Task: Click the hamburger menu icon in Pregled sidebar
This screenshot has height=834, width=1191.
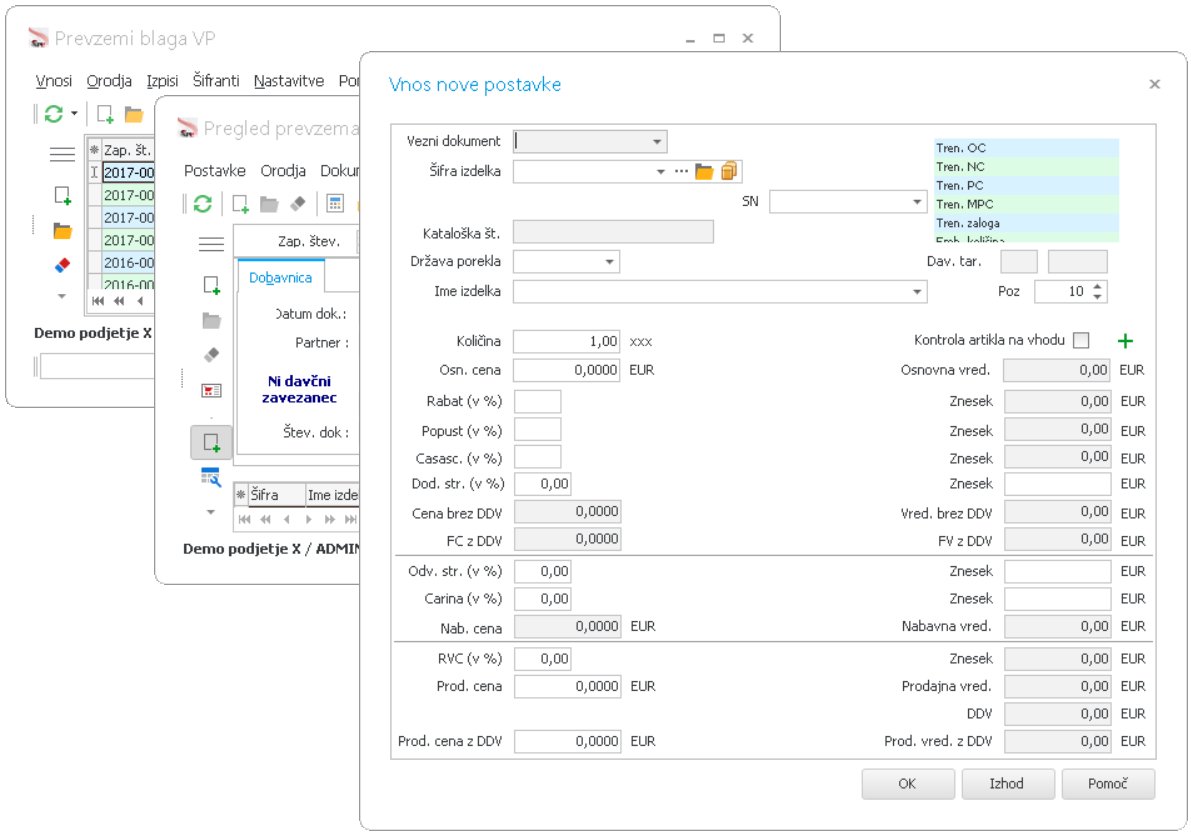Action: pyautogui.click(x=211, y=244)
